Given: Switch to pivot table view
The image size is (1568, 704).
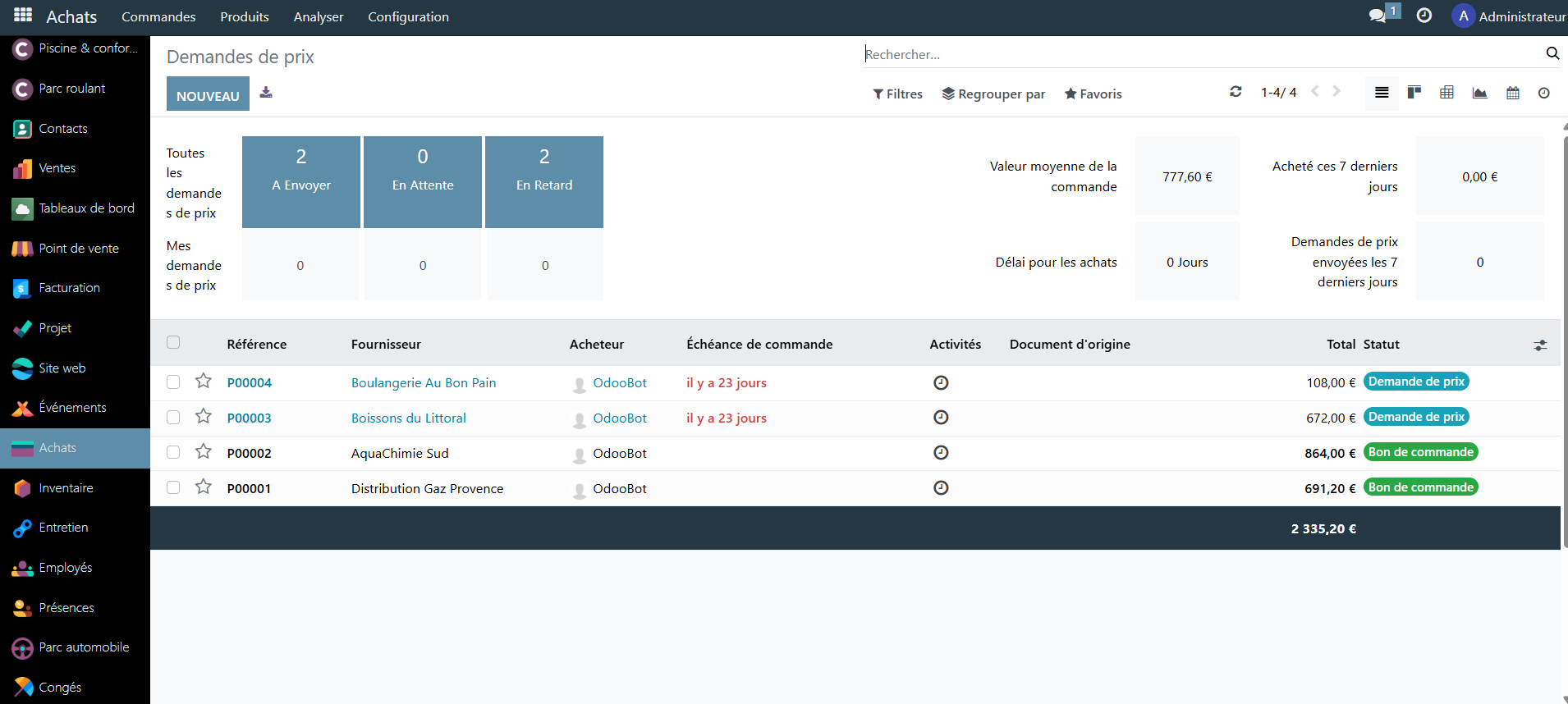Looking at the screenshot, I should tap(1447, 93).
